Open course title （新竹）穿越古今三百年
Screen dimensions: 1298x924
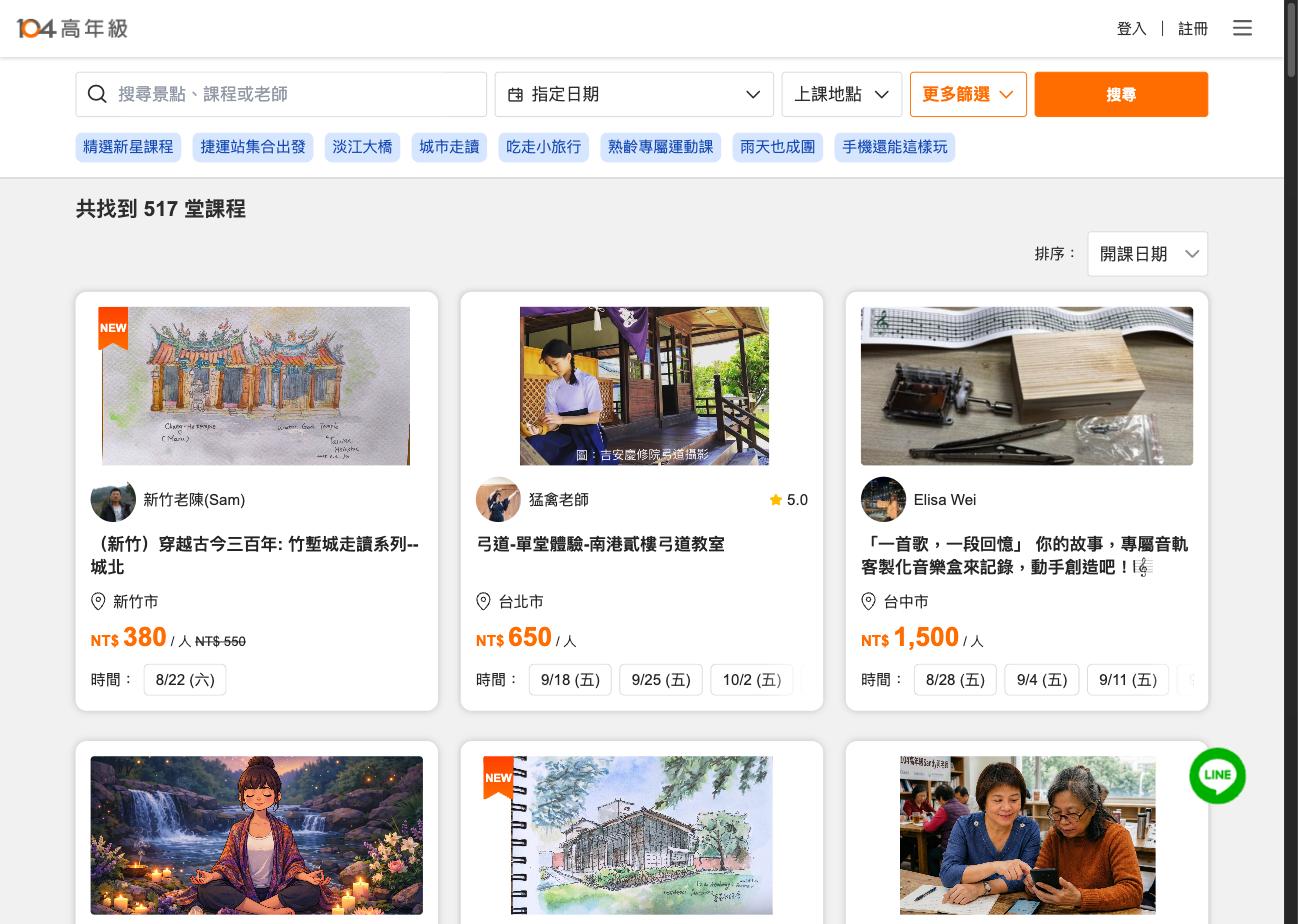click(255, 555)
